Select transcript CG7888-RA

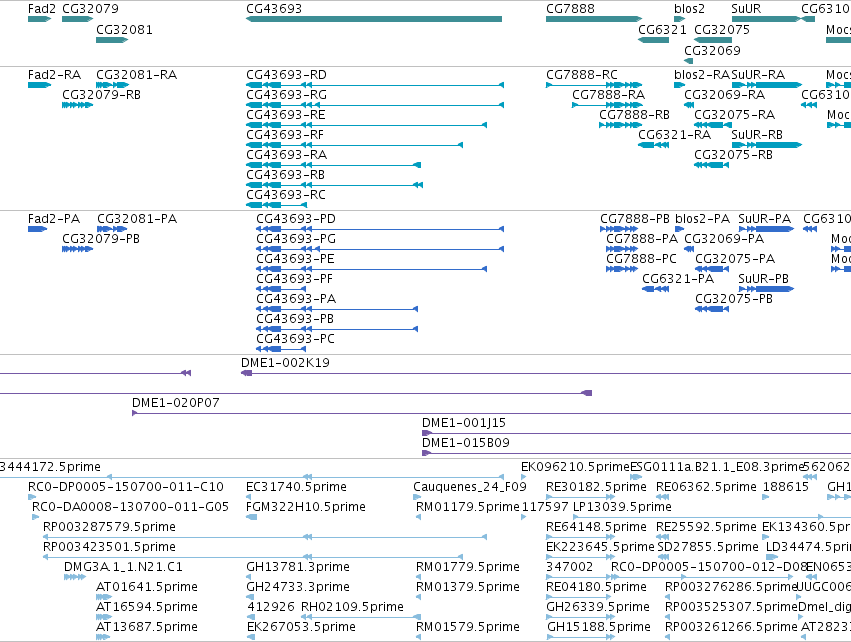(x=607, y=105)
